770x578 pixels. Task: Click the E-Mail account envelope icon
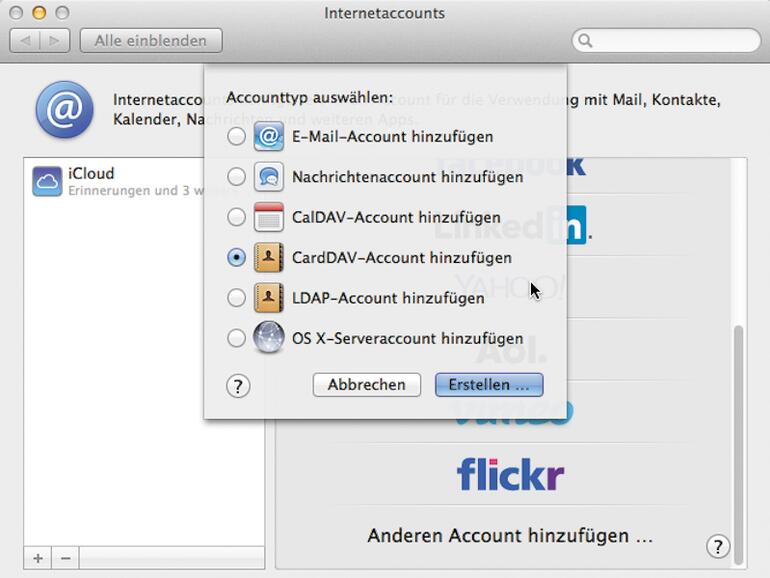[x=269, y=136]
